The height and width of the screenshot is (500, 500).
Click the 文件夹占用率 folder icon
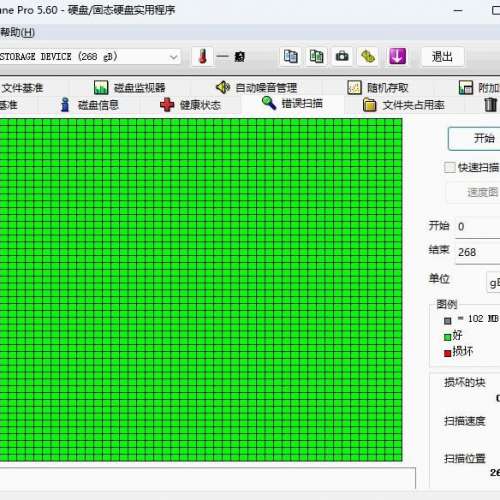[x=369, y=105]
